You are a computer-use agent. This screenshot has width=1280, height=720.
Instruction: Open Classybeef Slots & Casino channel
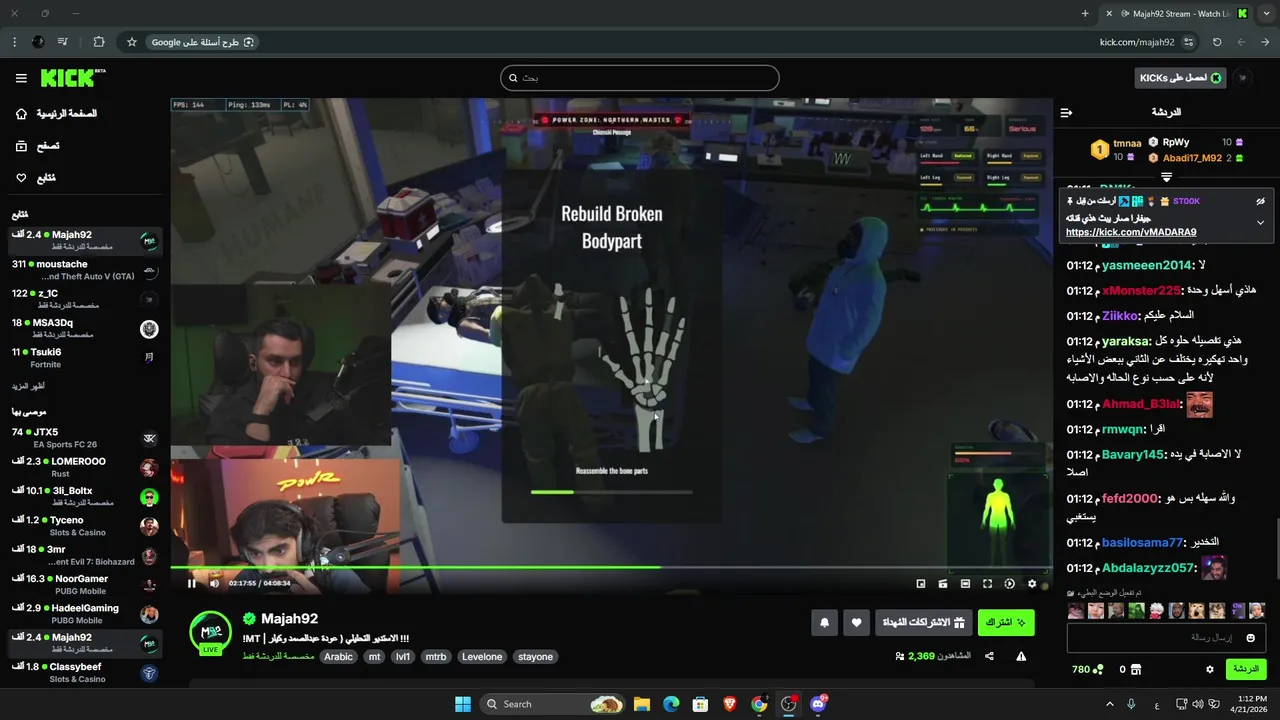tap(84, 672)
